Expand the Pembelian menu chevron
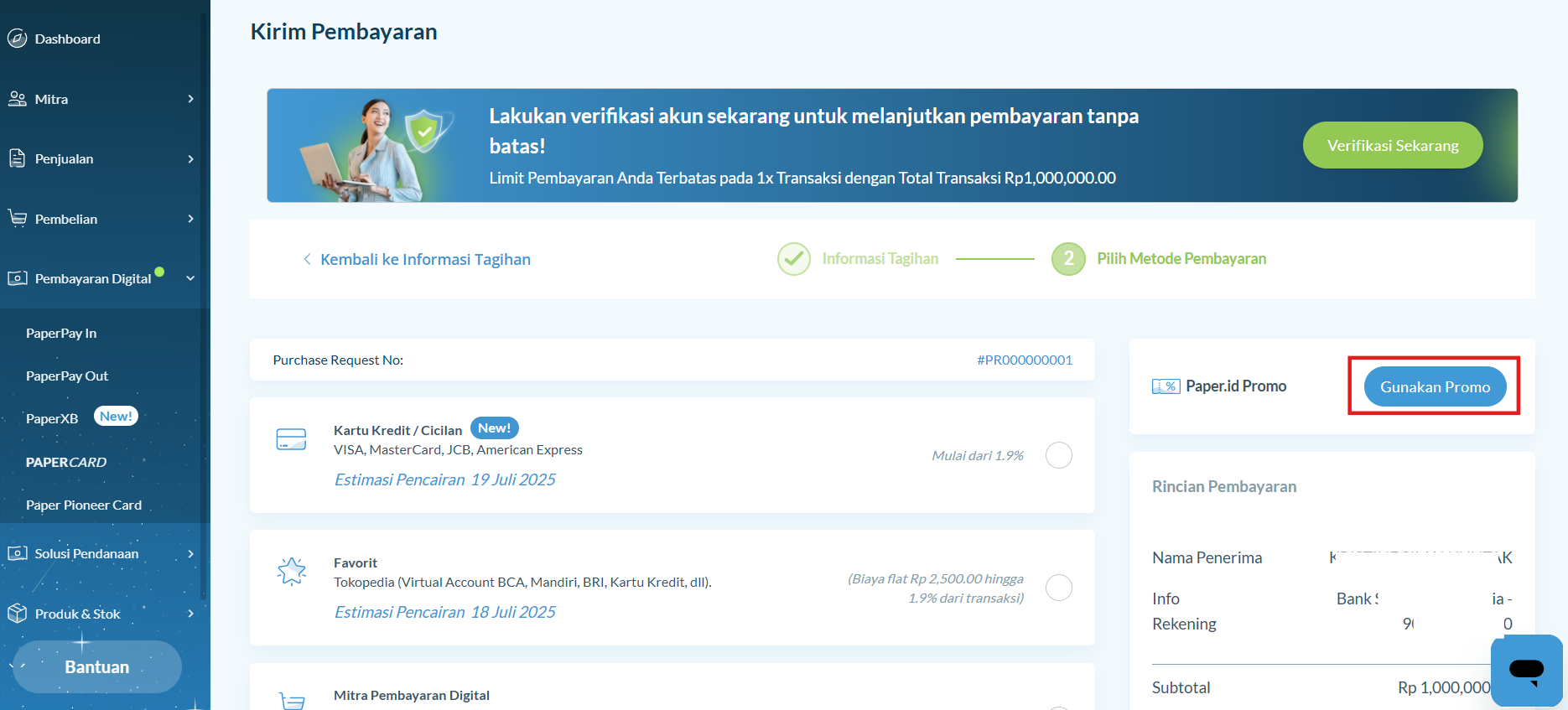 [191, 219]
